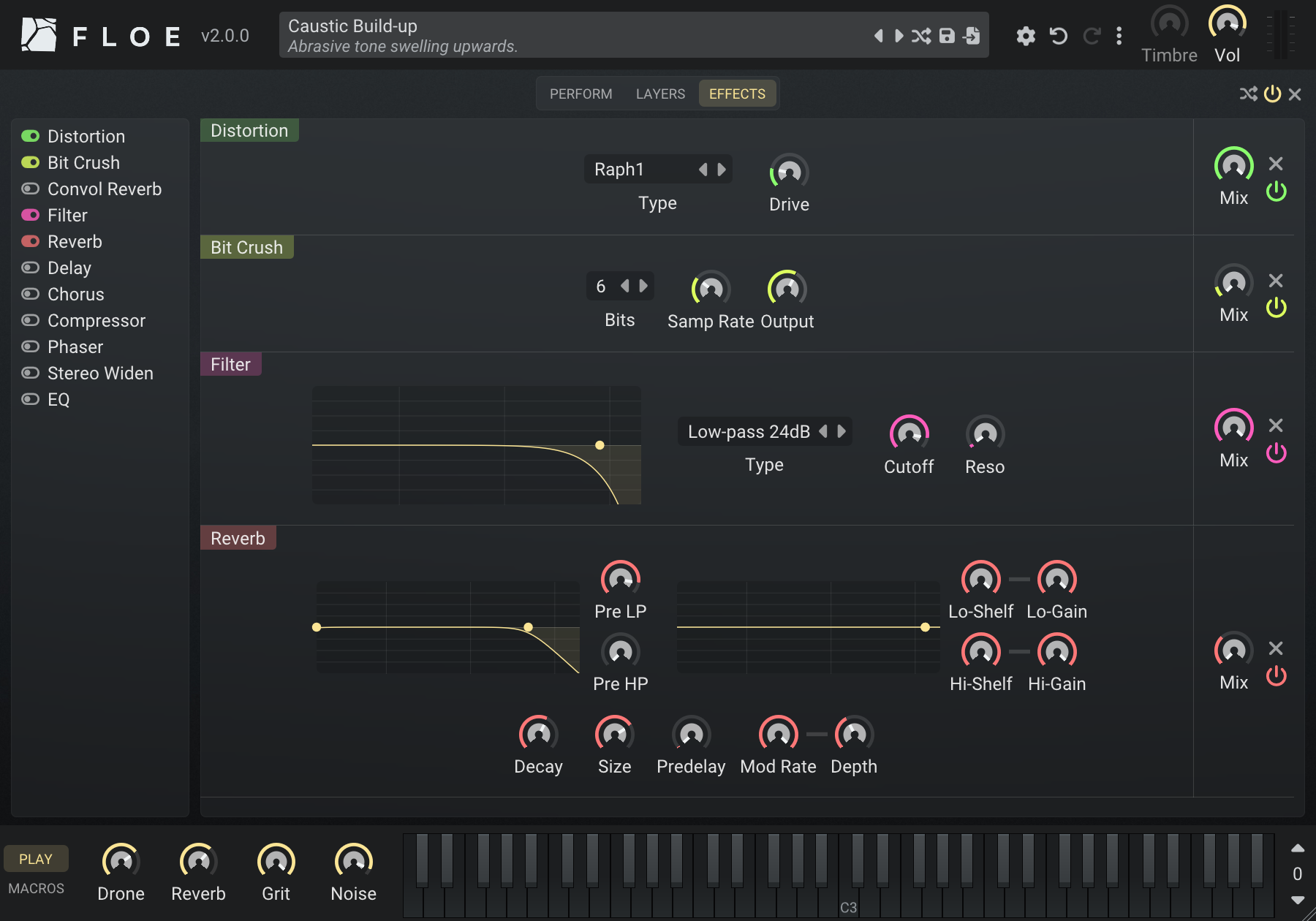Select the EFFECTS tab
1316x921 pixels.
(x=737, y=94)
